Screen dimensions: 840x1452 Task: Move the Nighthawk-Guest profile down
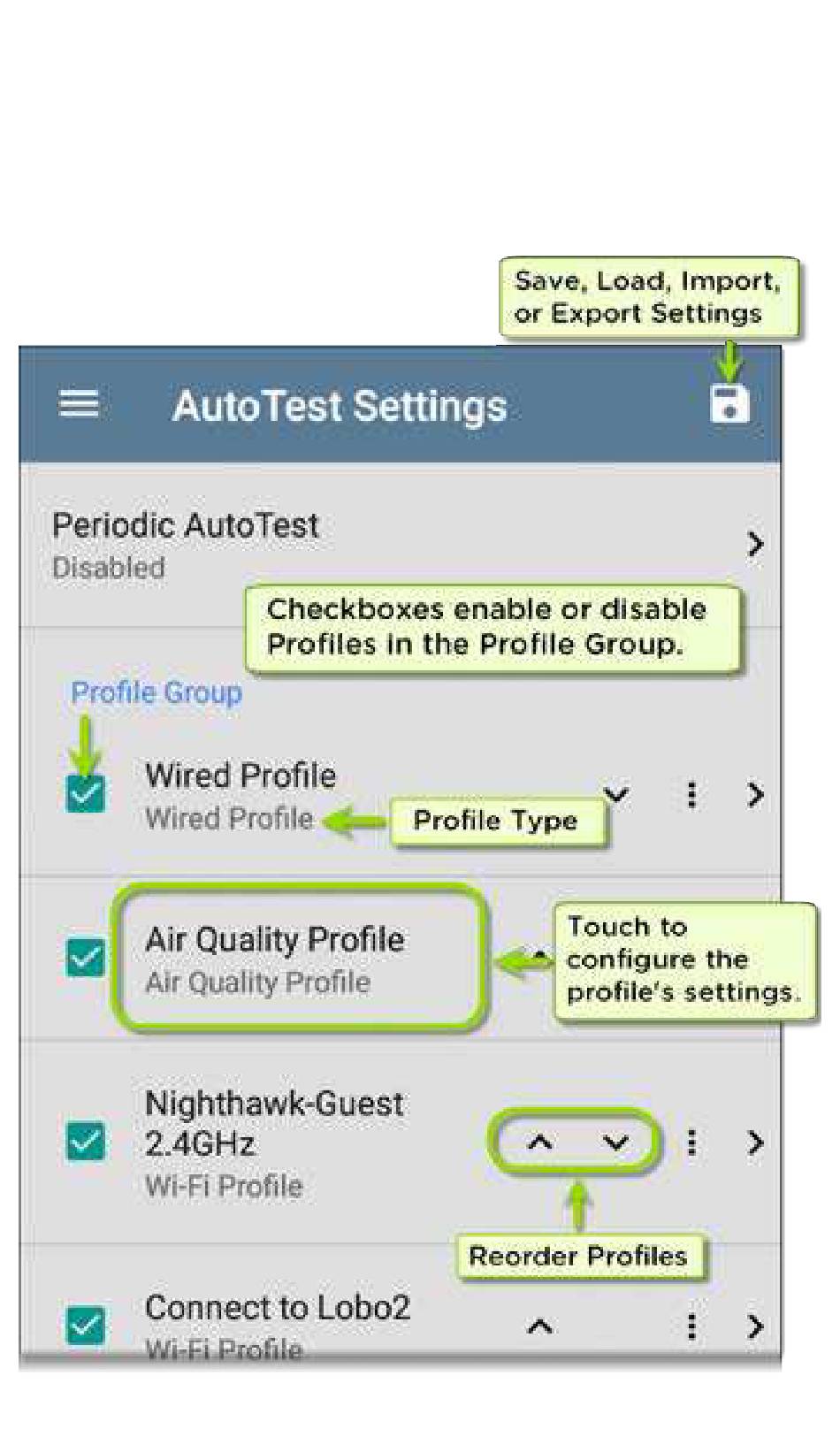point(615,1142)
